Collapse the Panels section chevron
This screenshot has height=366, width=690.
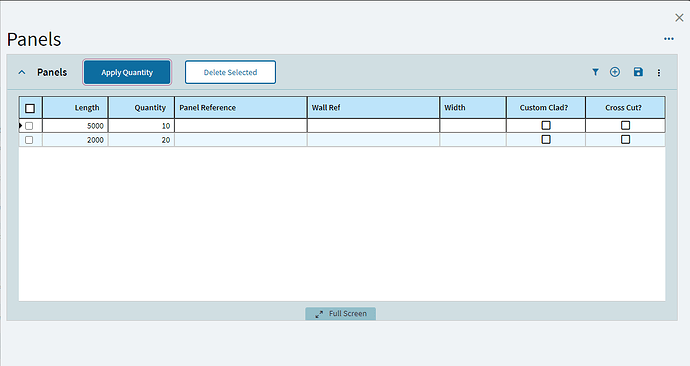click(x=22, y=72)
